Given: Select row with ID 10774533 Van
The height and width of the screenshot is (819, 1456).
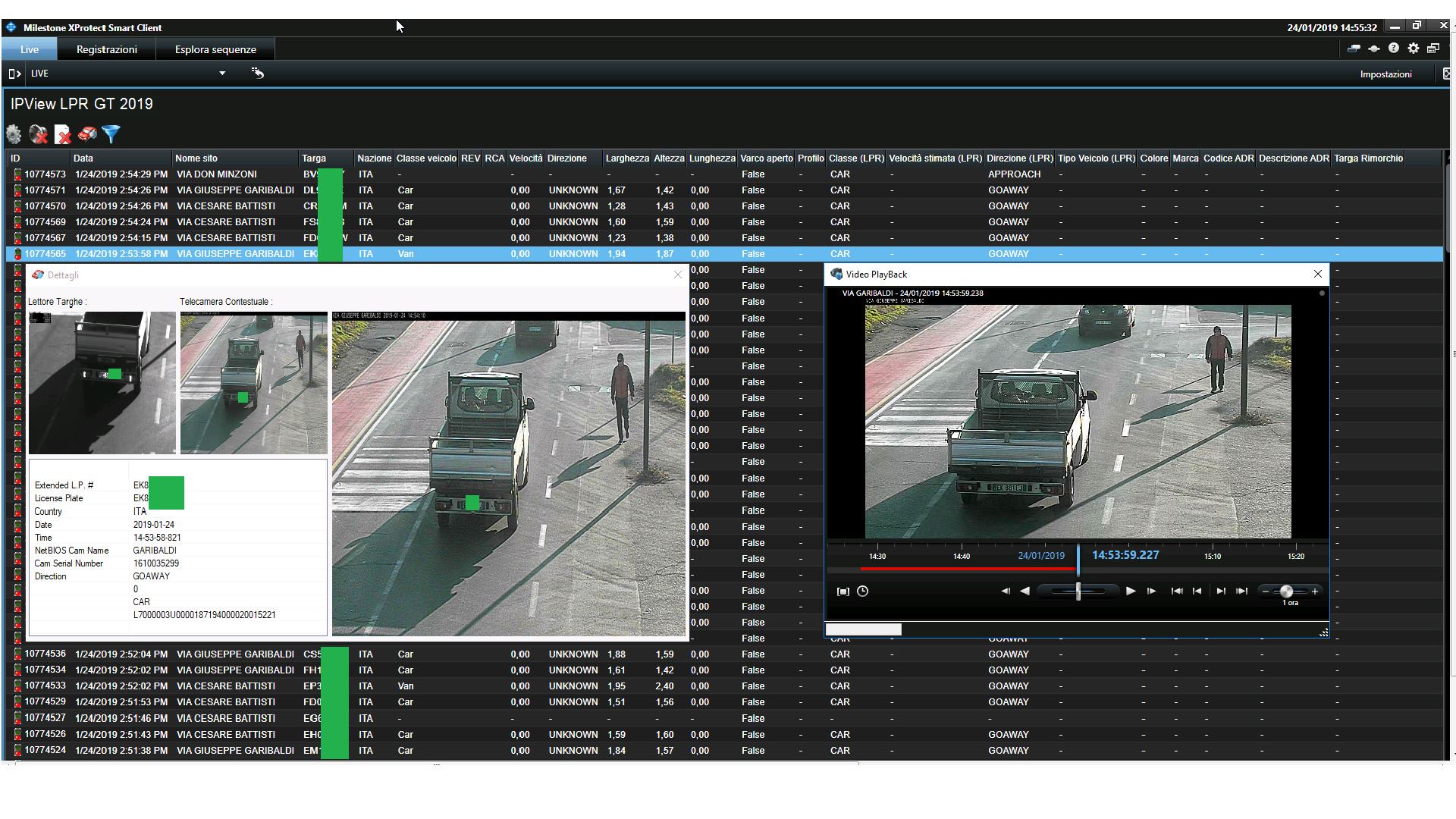Looking at the screenshot, I should [x=724, y=686].
